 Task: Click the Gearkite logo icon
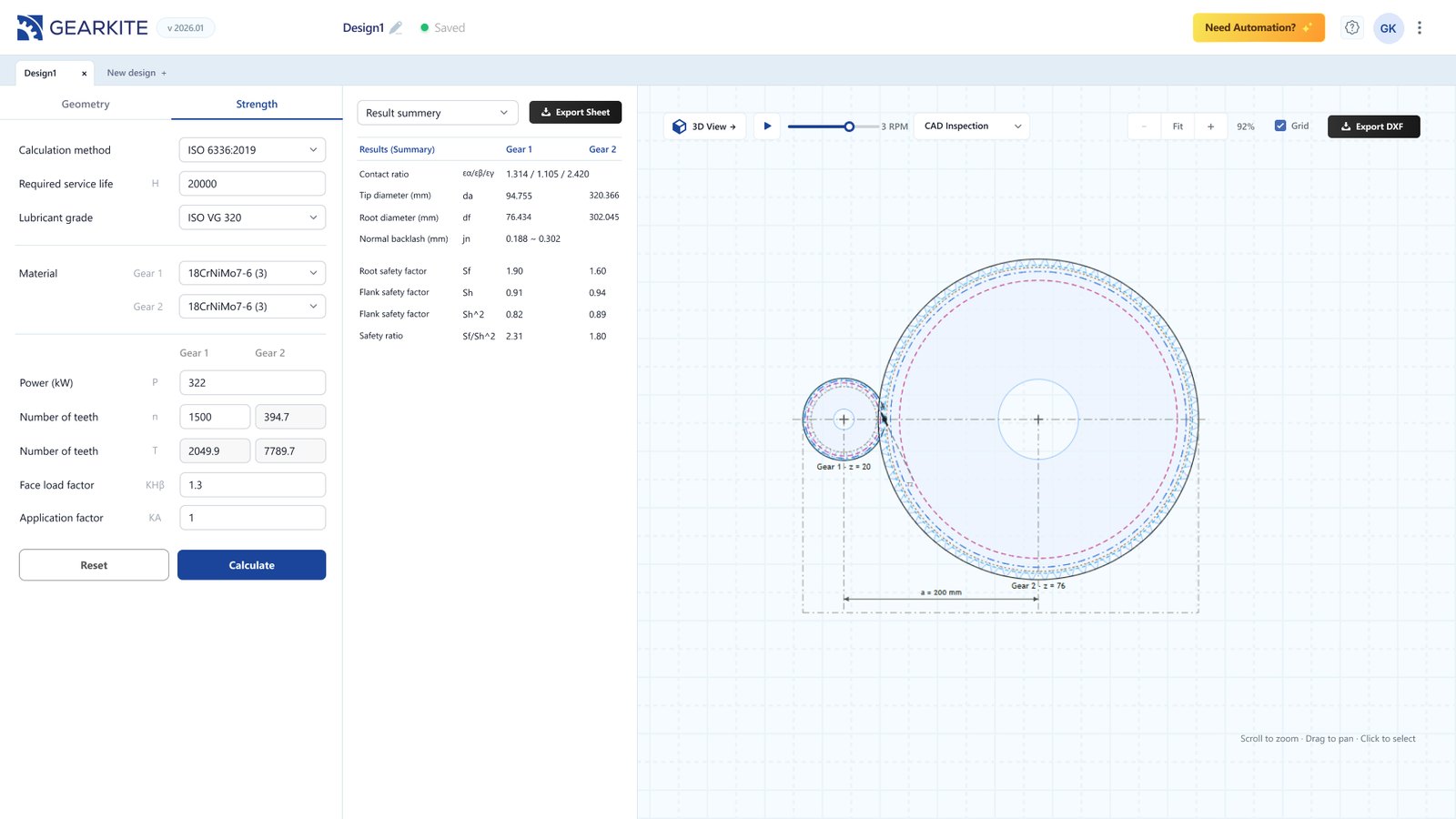pyautogui.click(x=30, y=27)
